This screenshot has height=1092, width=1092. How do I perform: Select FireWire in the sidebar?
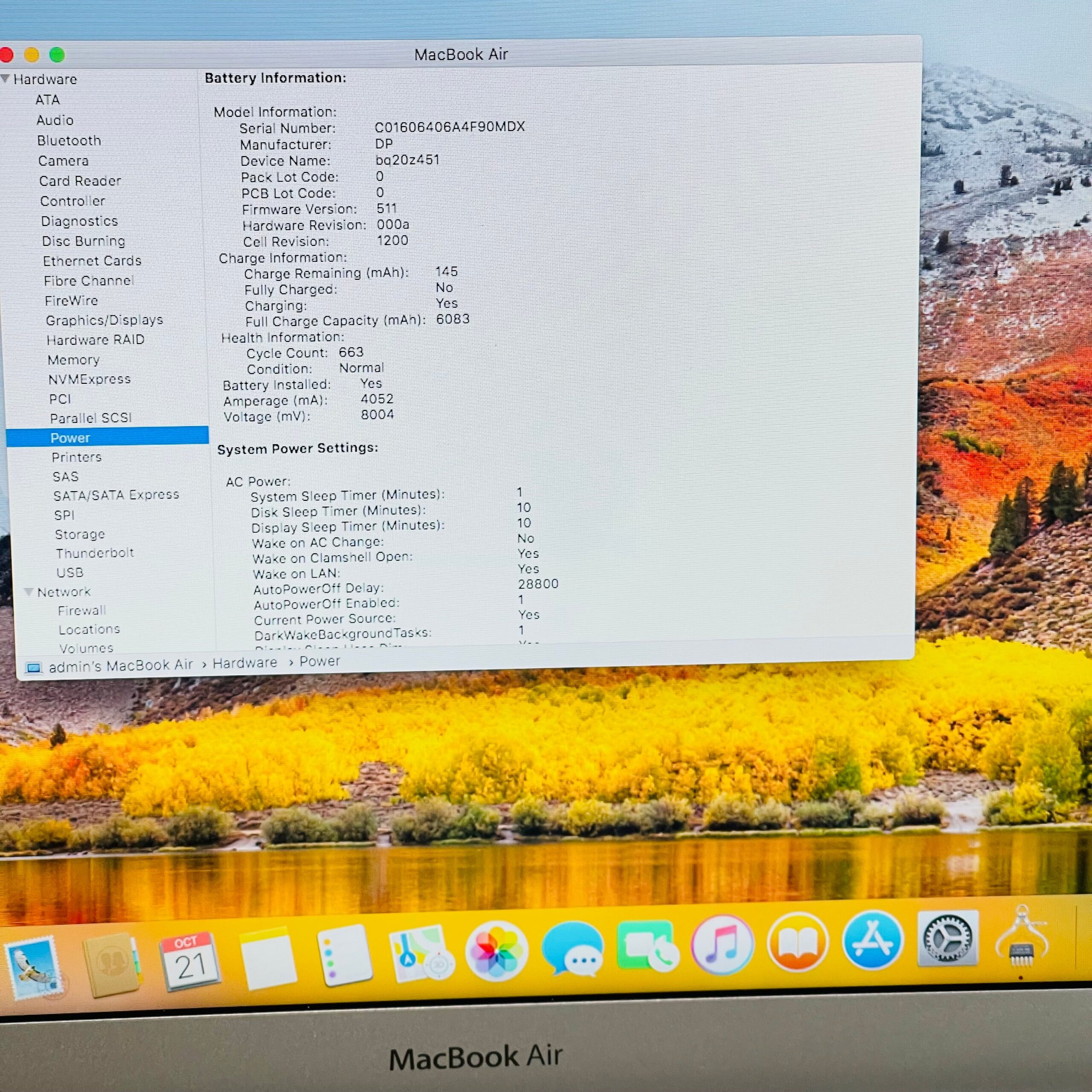[x=71, y=301]
